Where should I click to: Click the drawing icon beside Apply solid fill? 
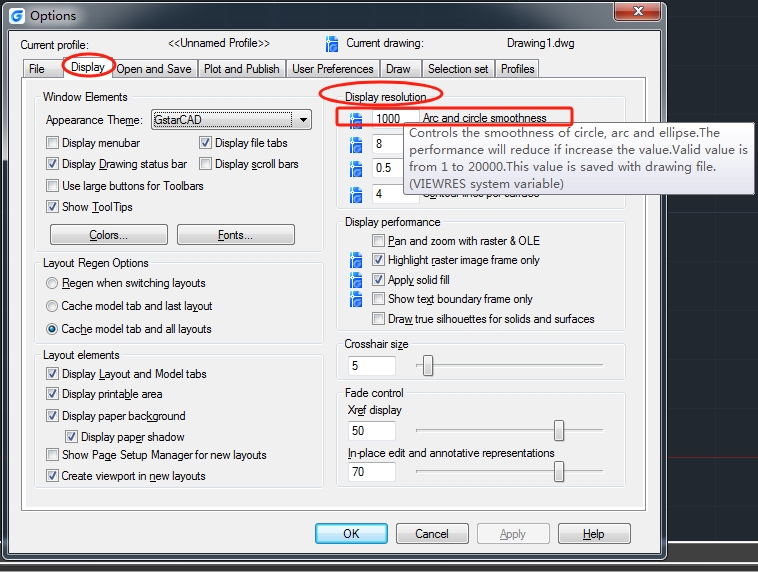(x=355, y=280)
